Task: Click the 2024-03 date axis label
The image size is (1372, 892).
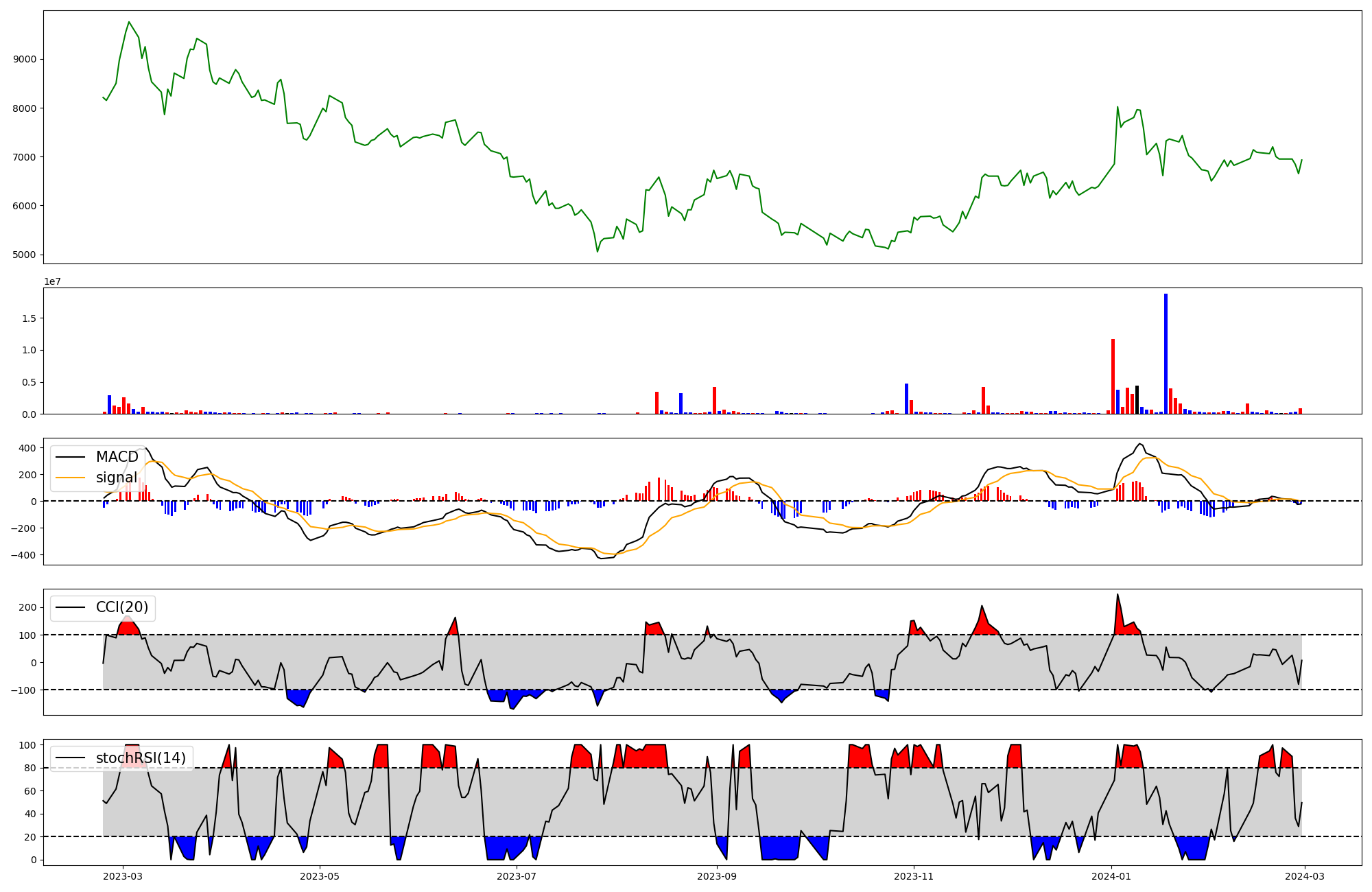Action: click(1304, 876)
